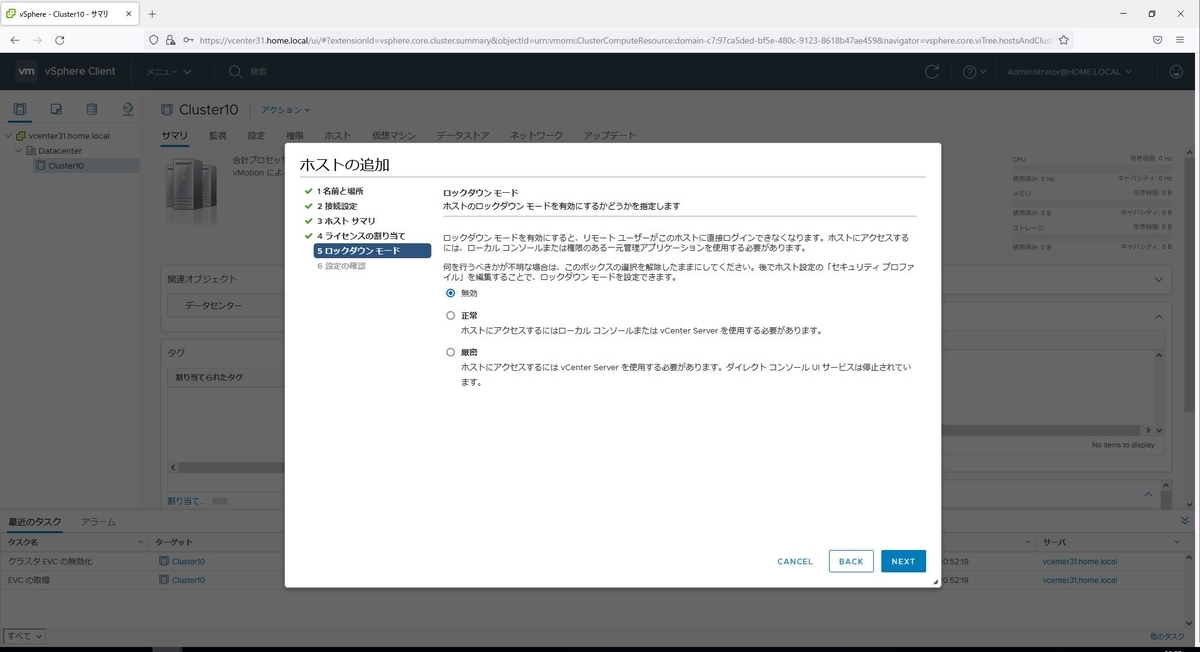Go to wizard step 4 ライセンスの割り当て
1200x652 pixels.
361,235
